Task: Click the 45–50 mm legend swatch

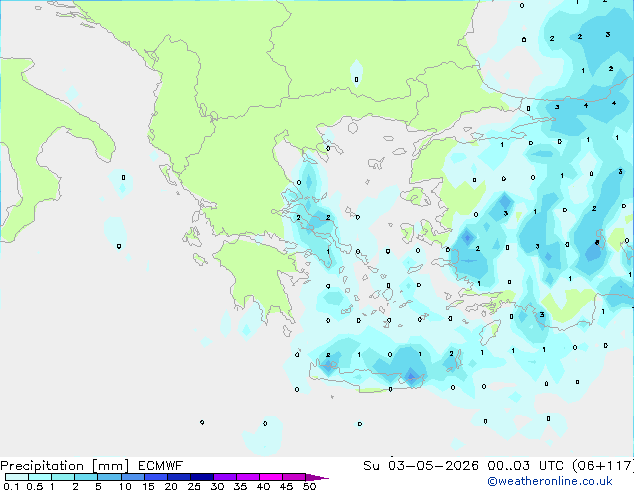Action: tap(294, 477)
